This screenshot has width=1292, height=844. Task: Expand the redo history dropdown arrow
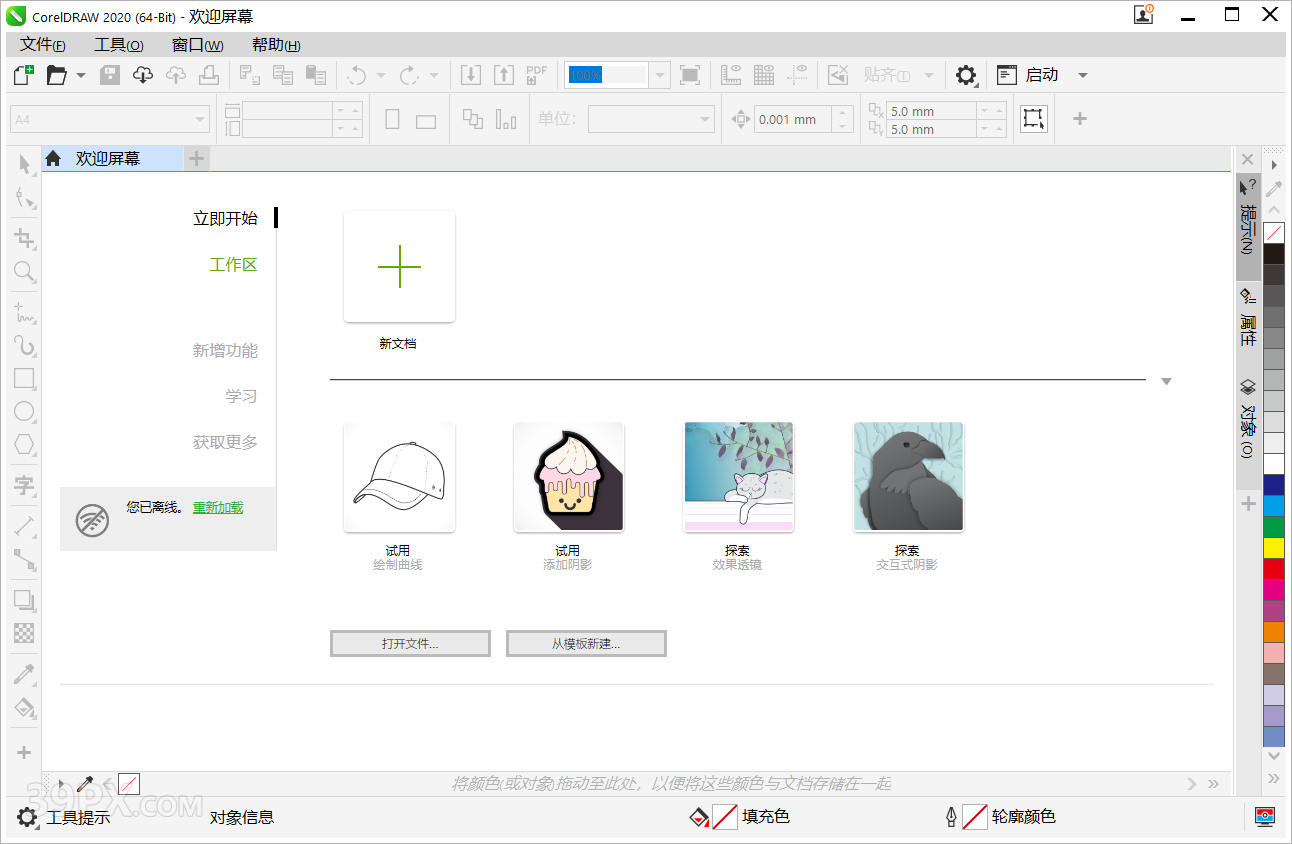[434, 75]
